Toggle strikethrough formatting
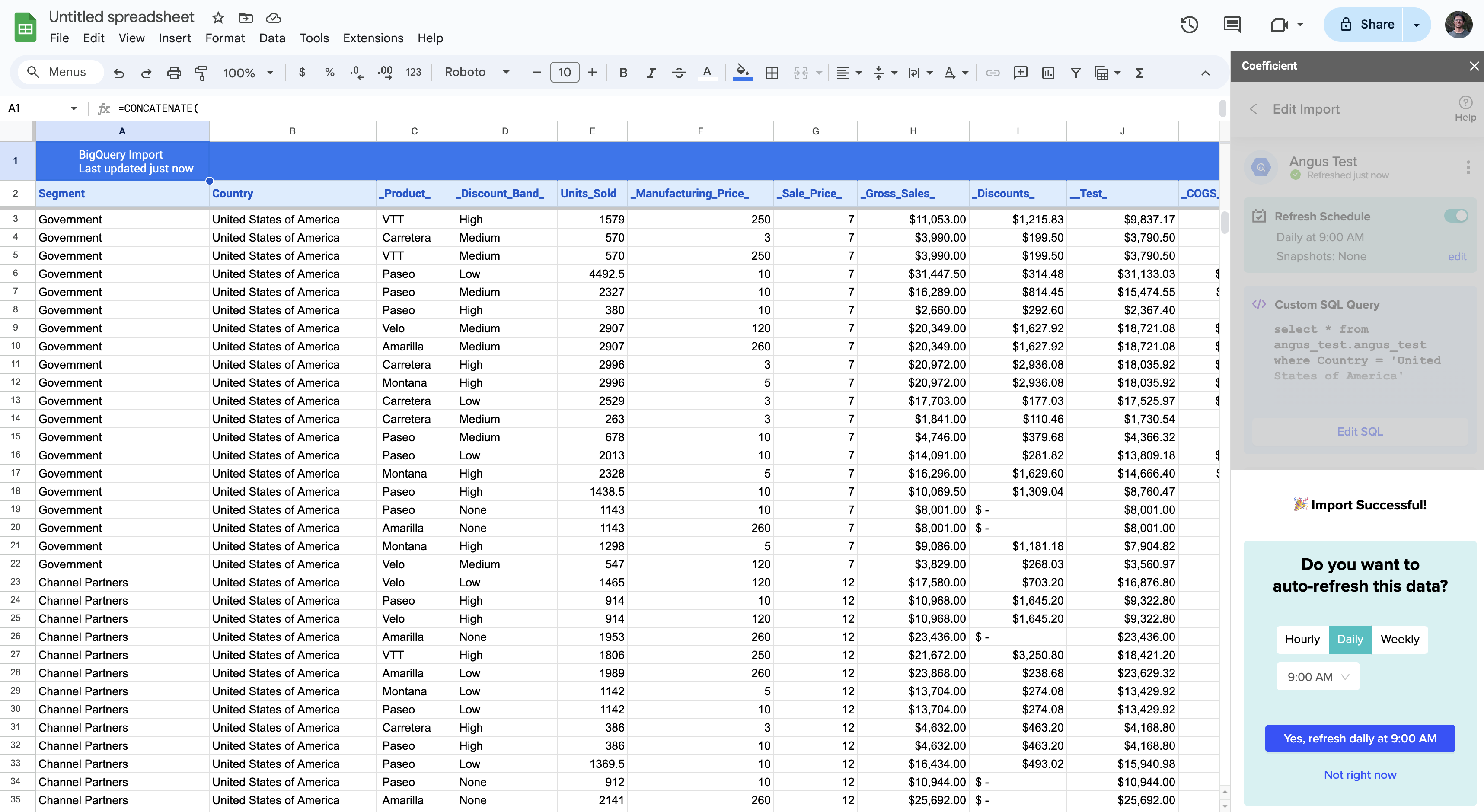Image resolution: width=1484 pixels, height=812 pixels. [679, 73]
